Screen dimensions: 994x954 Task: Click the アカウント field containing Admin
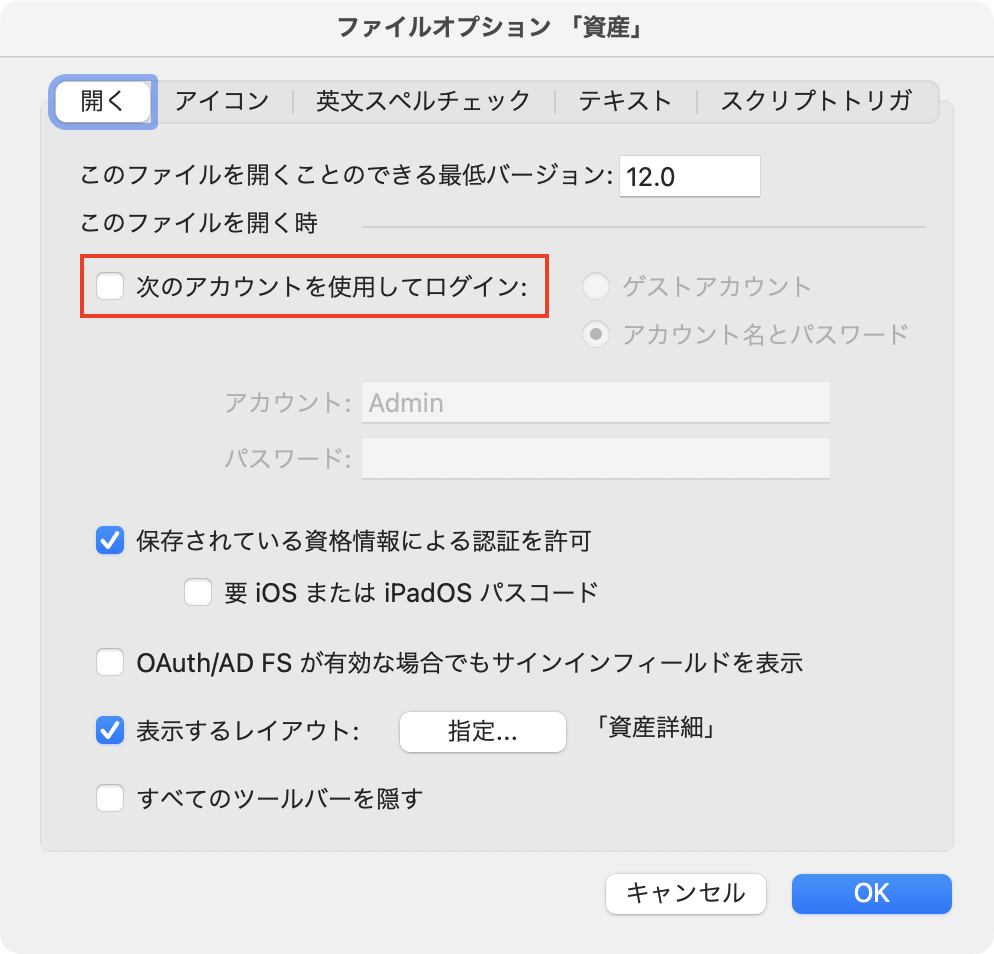click(595, 402)
